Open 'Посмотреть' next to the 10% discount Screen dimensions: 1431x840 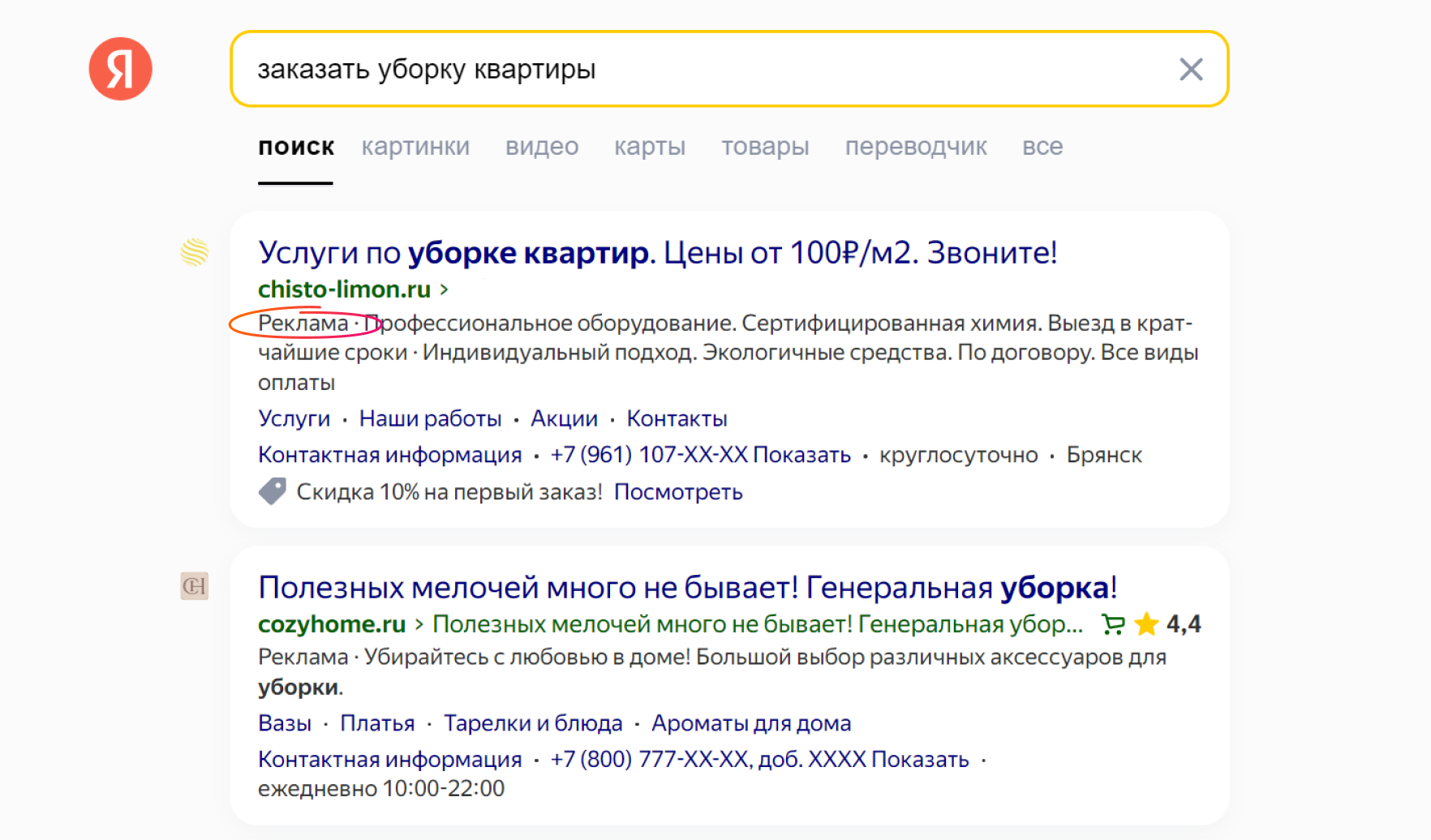point(678,491)
